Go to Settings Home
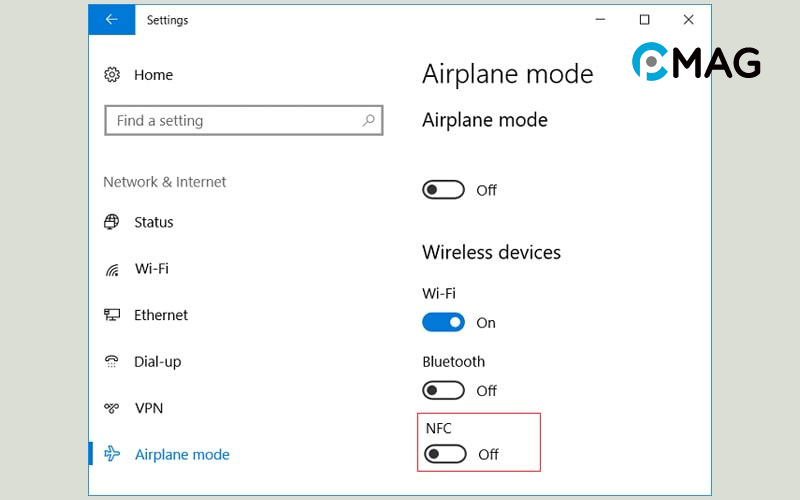800x500 pixels. (153, 75)
